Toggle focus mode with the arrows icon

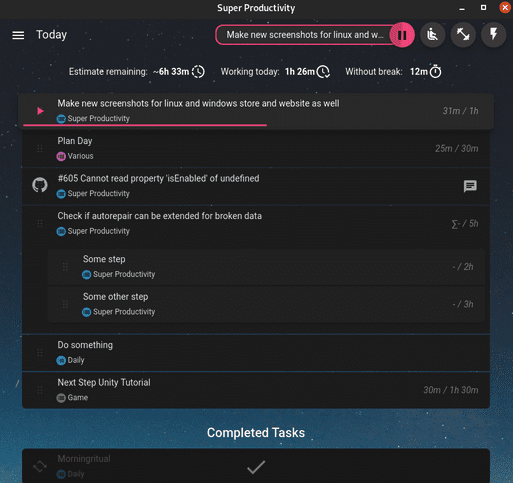463,35
